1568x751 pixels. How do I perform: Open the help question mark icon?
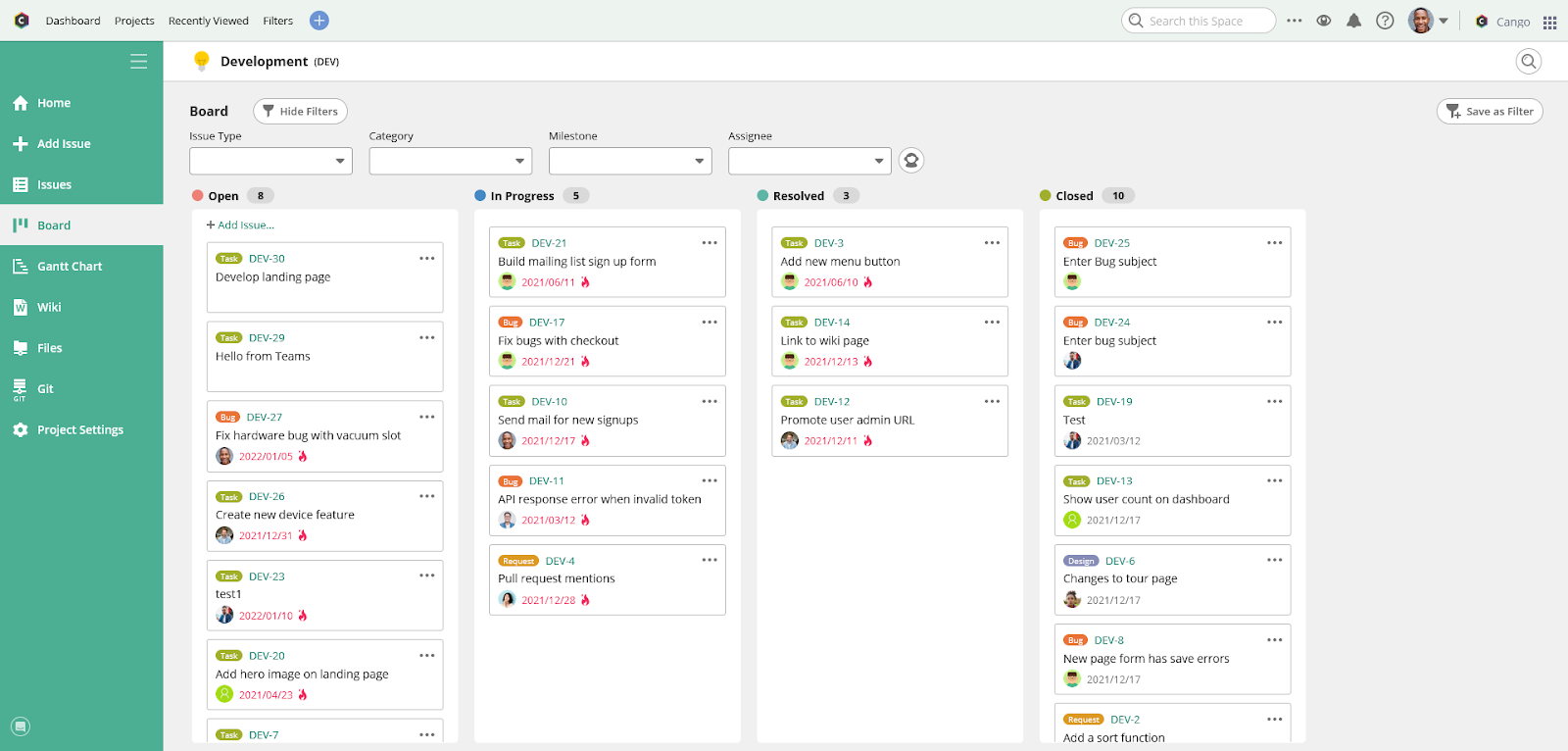click(1385, 21)
